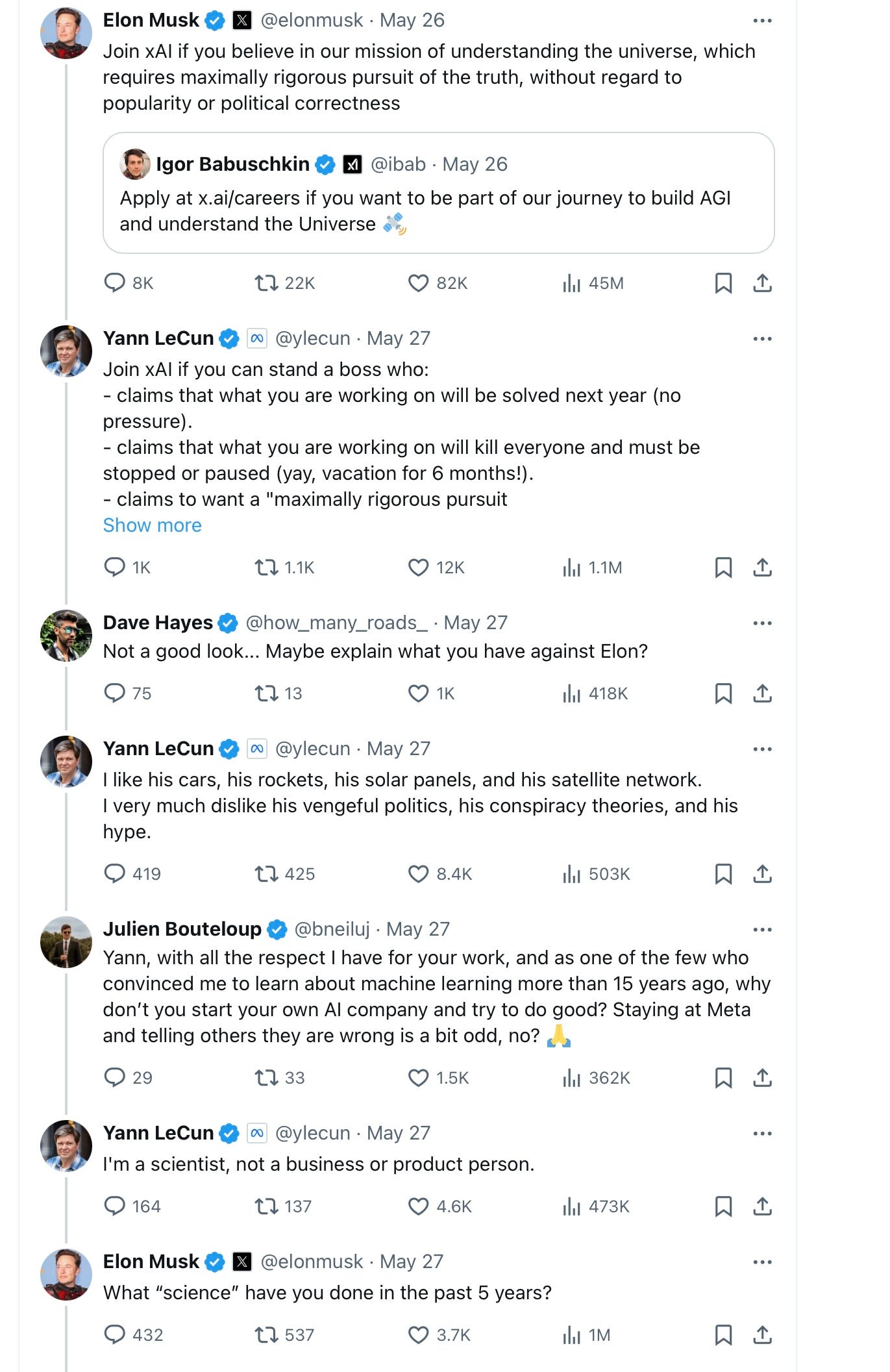Expand LeCun's truncated tweet via Show more
Screen dimensions: 890x1372
tap(152, 525)
